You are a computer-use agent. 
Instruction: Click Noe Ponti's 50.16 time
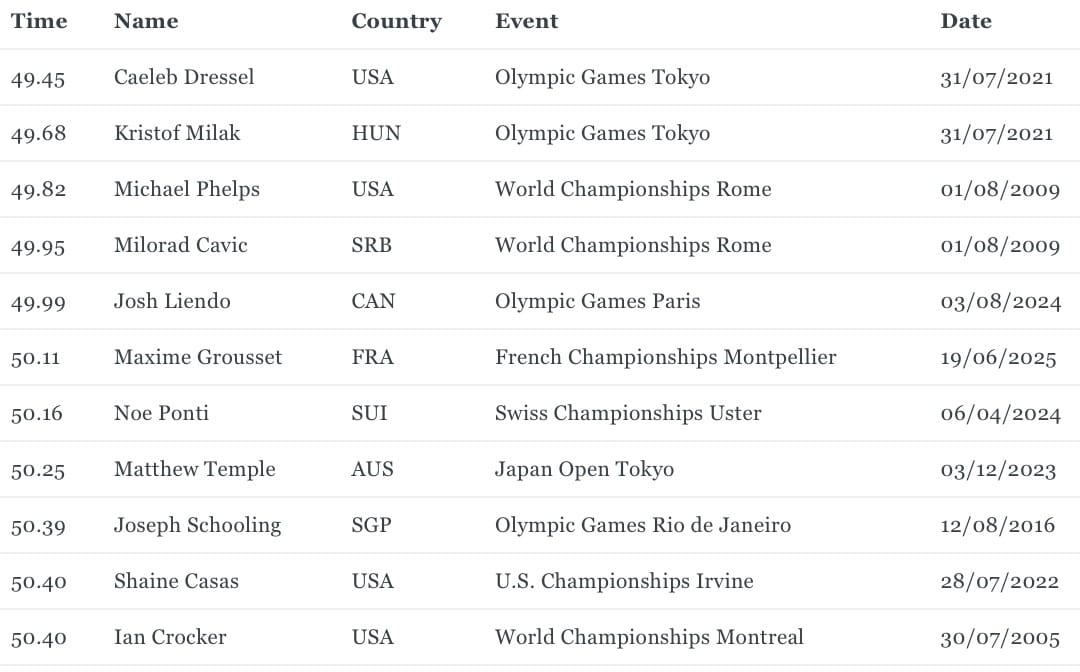[37, 414]
